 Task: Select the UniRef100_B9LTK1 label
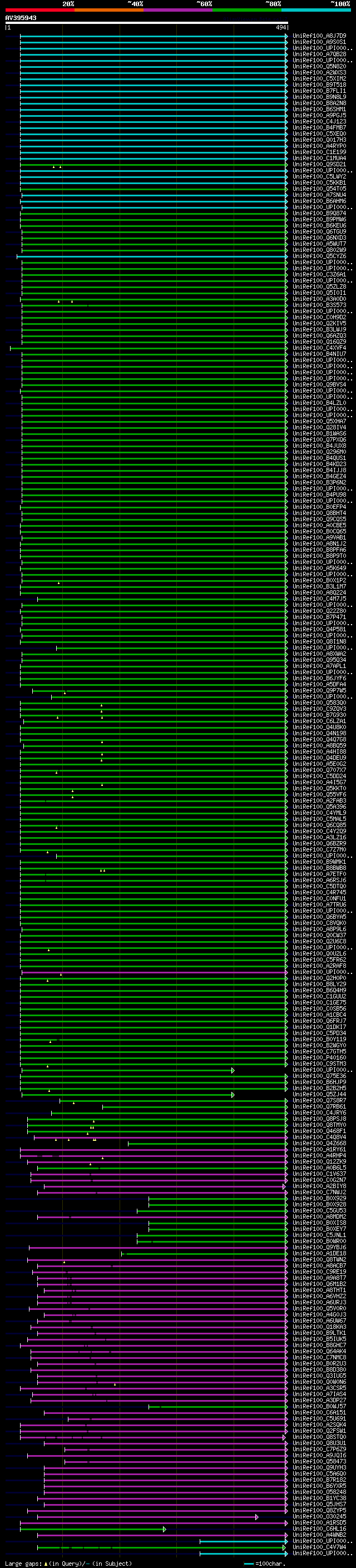coord(319,1332)
